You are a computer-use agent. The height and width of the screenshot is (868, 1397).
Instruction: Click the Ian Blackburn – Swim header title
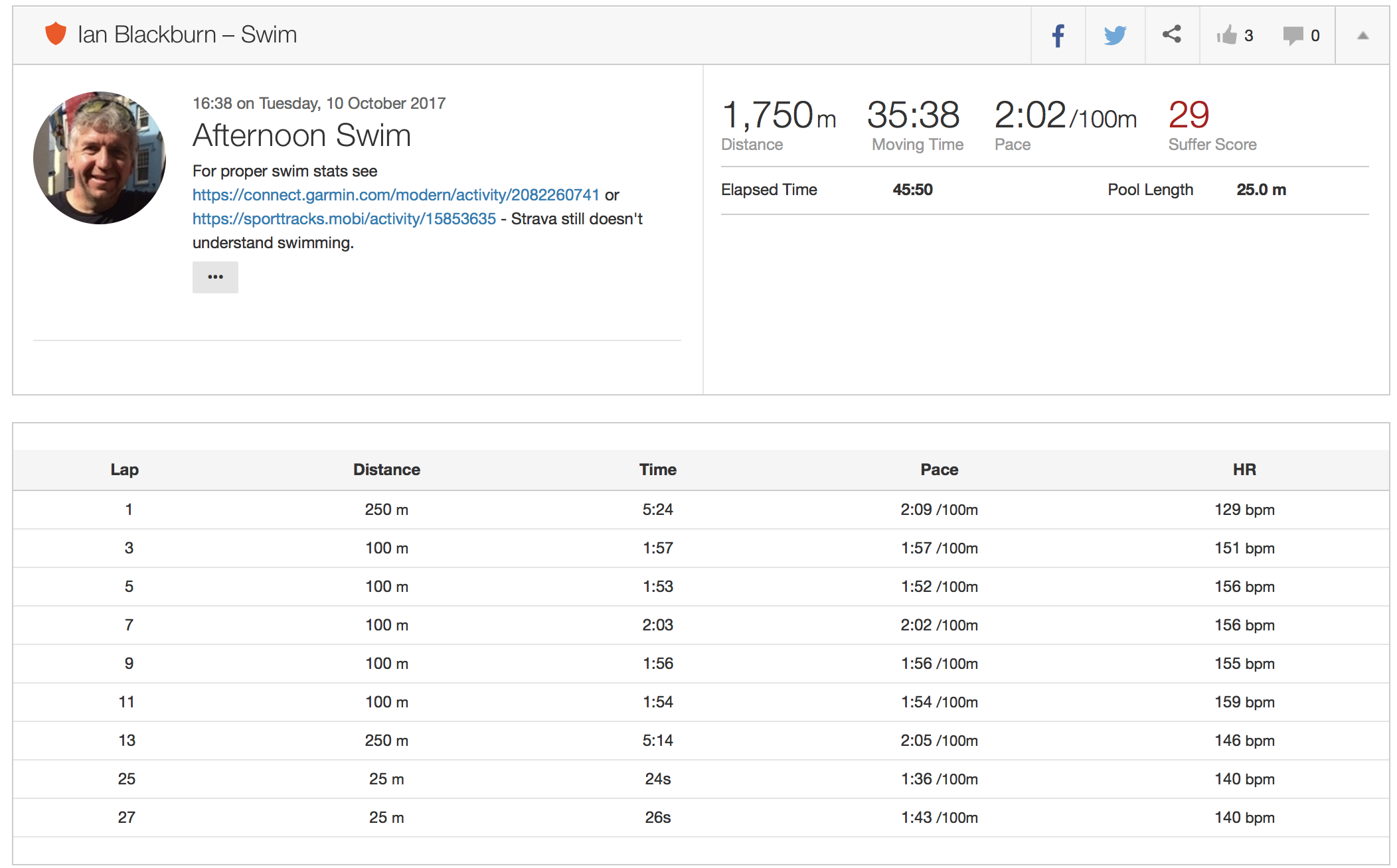point(187,35)
